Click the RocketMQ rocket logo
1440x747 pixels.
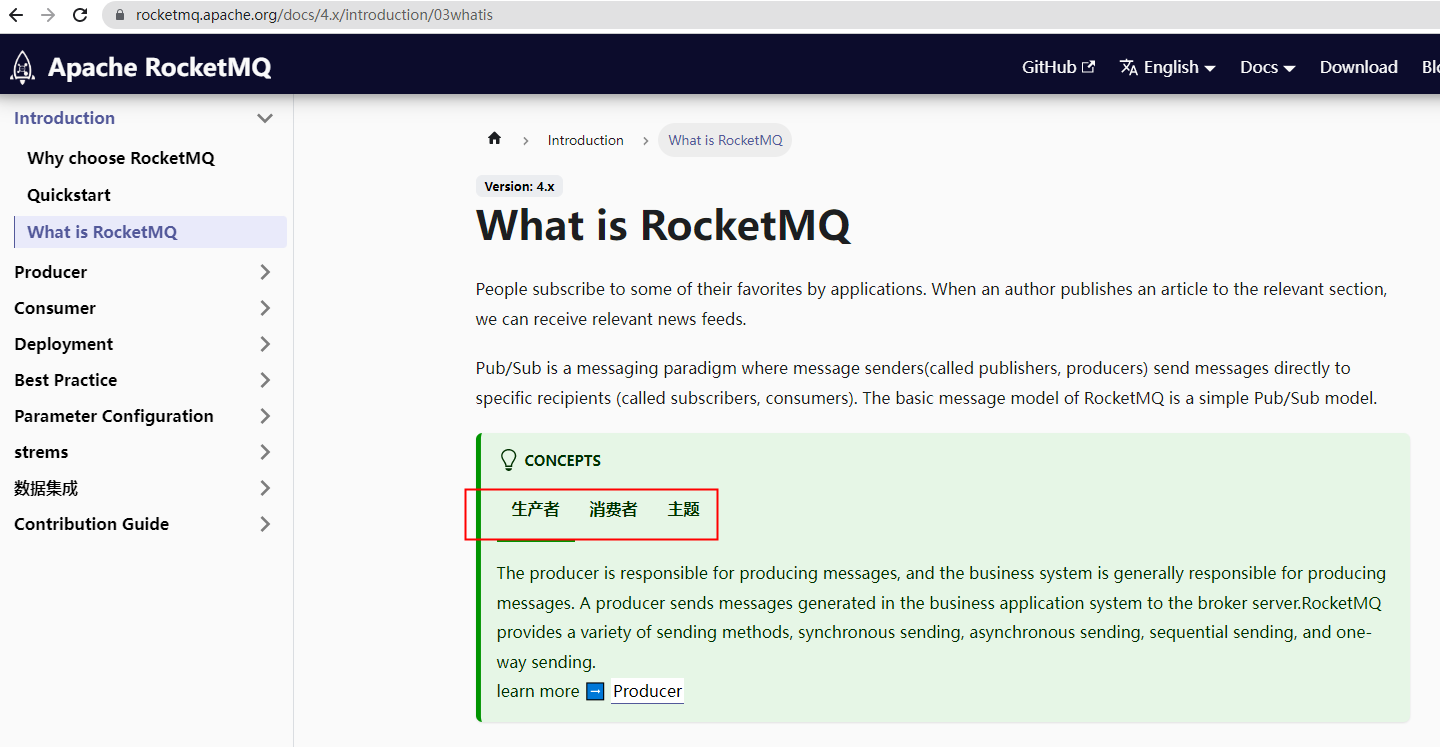pyautogui.click(x=22, y=67)
